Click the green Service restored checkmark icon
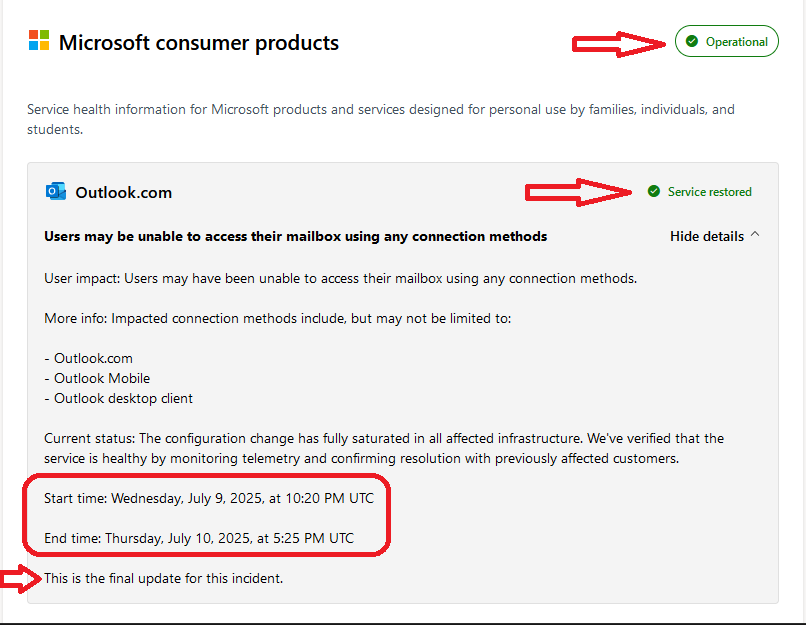 point(653,192)
